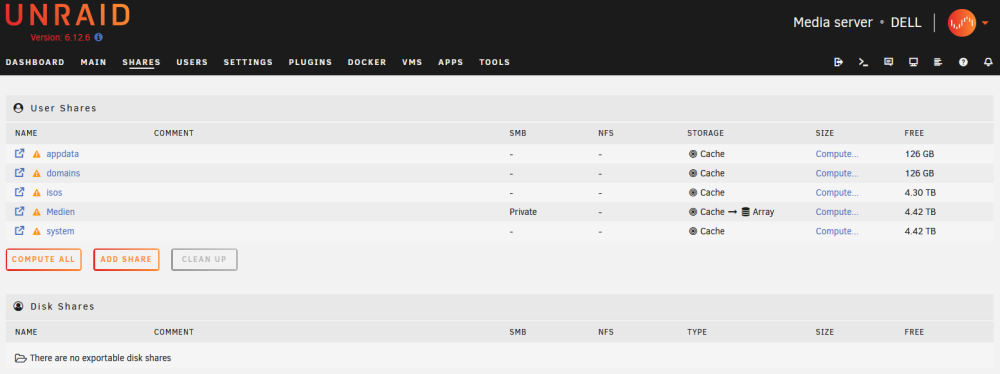Open the domains share browse icon
Image resolution: width=1000 pixels, height=374 pixels.
click(x=20, y=173)
